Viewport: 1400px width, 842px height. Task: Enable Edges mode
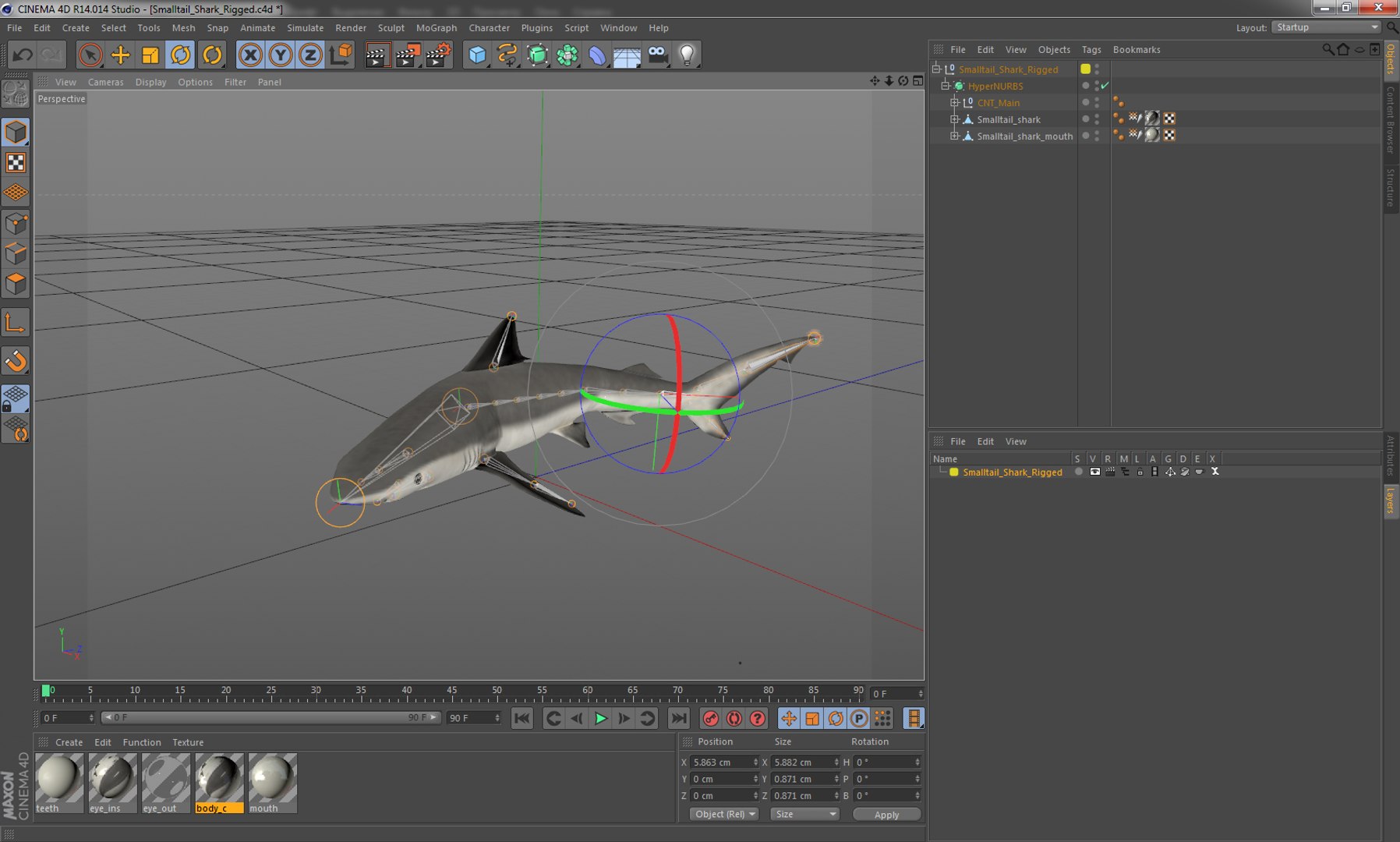[x=16, y=254]
